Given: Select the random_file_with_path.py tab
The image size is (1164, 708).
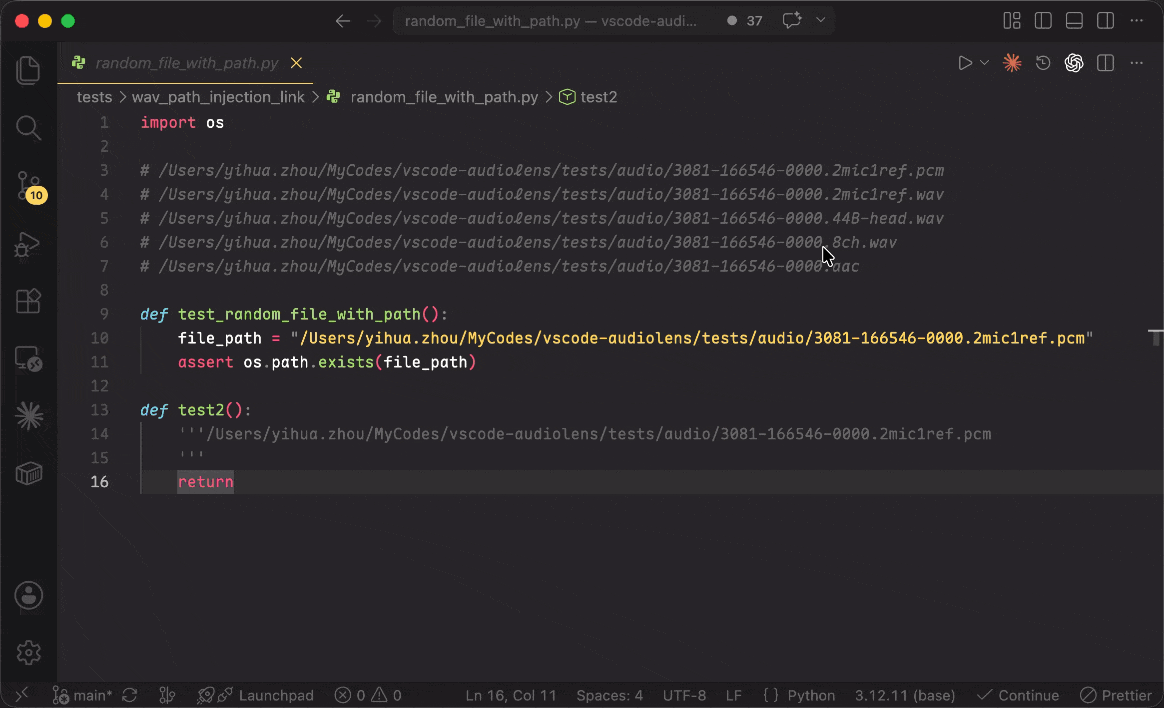Looking at the screenshot, I should [x=186, y=63].
